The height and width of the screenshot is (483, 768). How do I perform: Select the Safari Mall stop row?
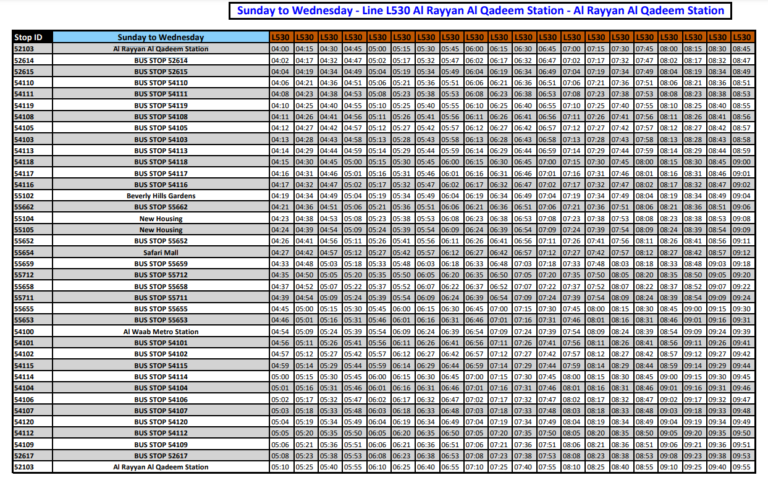click(x=161, y=253)
